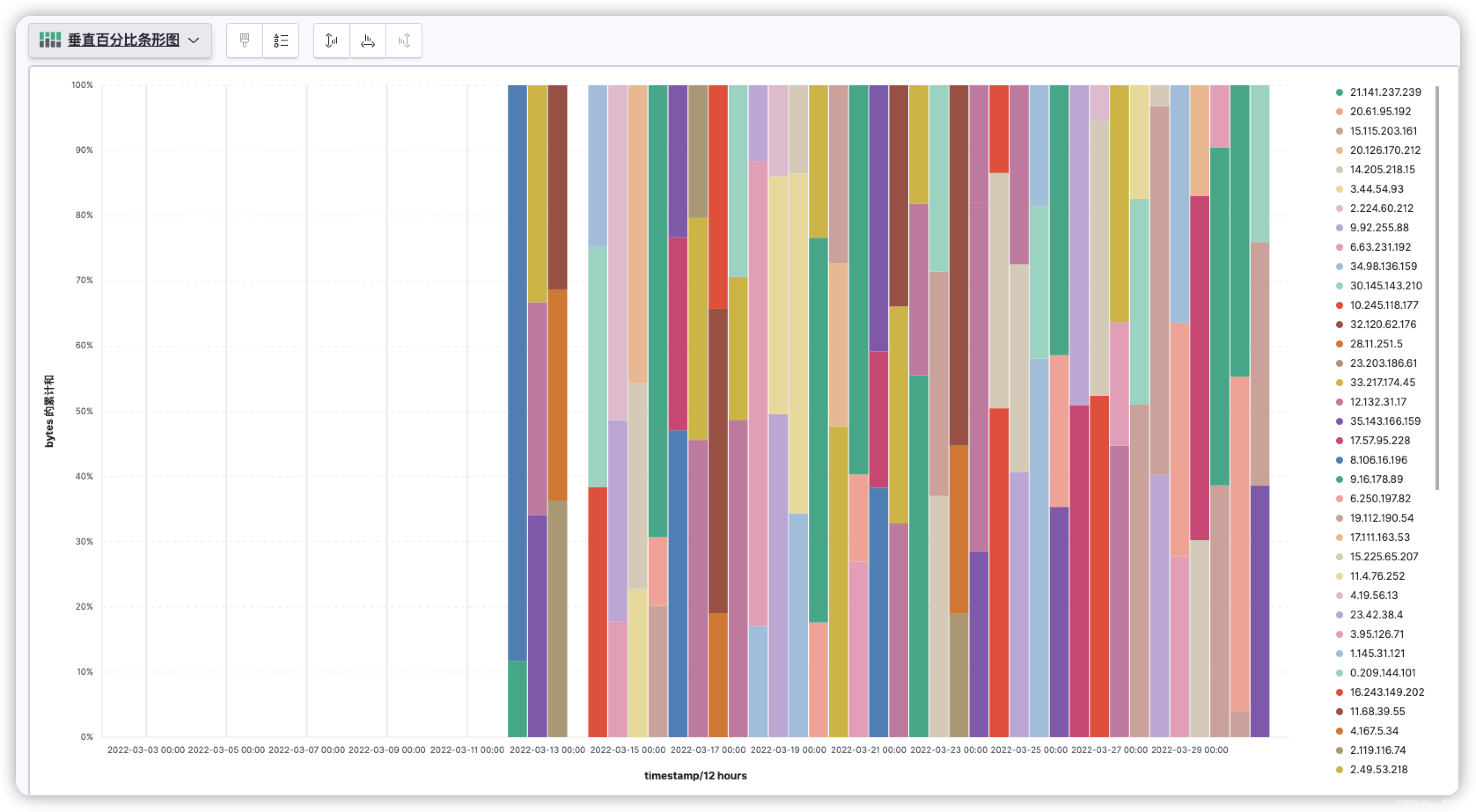Screen dimensions: 1476x812
Task: Click legend label 35.143.166.159
Action: (1385, 421)
